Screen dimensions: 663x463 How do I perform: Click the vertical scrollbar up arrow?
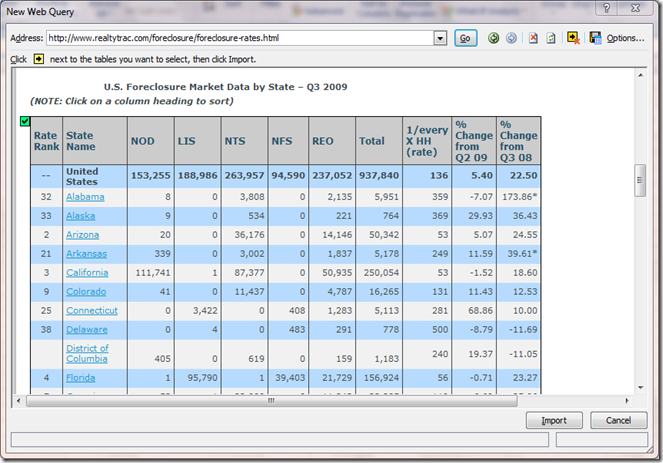(x=641, y=75)
